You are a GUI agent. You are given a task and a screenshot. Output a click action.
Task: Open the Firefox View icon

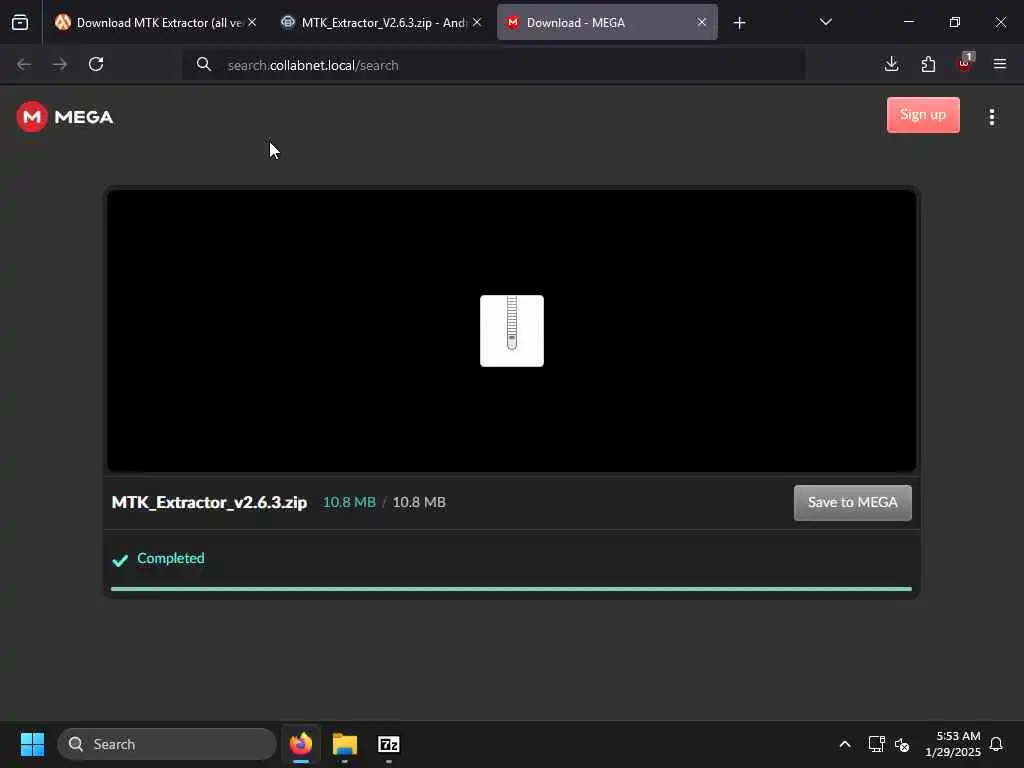click(20, 23)
